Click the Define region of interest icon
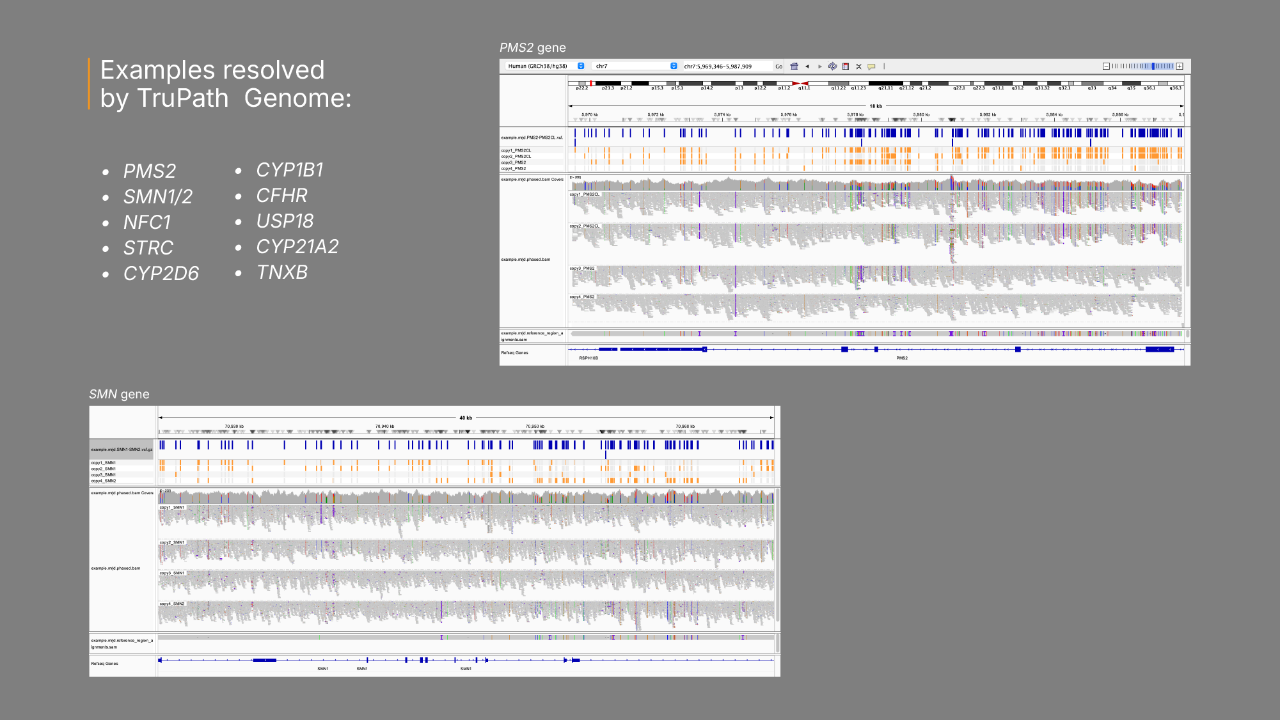The height and width of the screenshot is (720, 1280). [x=845, y=66]
